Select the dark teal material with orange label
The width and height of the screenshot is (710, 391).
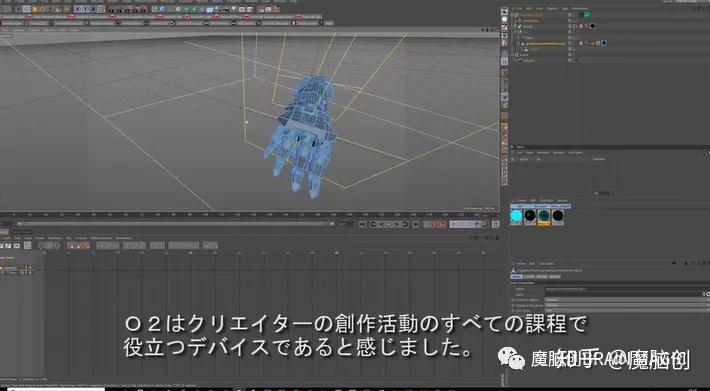tap(544, 217)
